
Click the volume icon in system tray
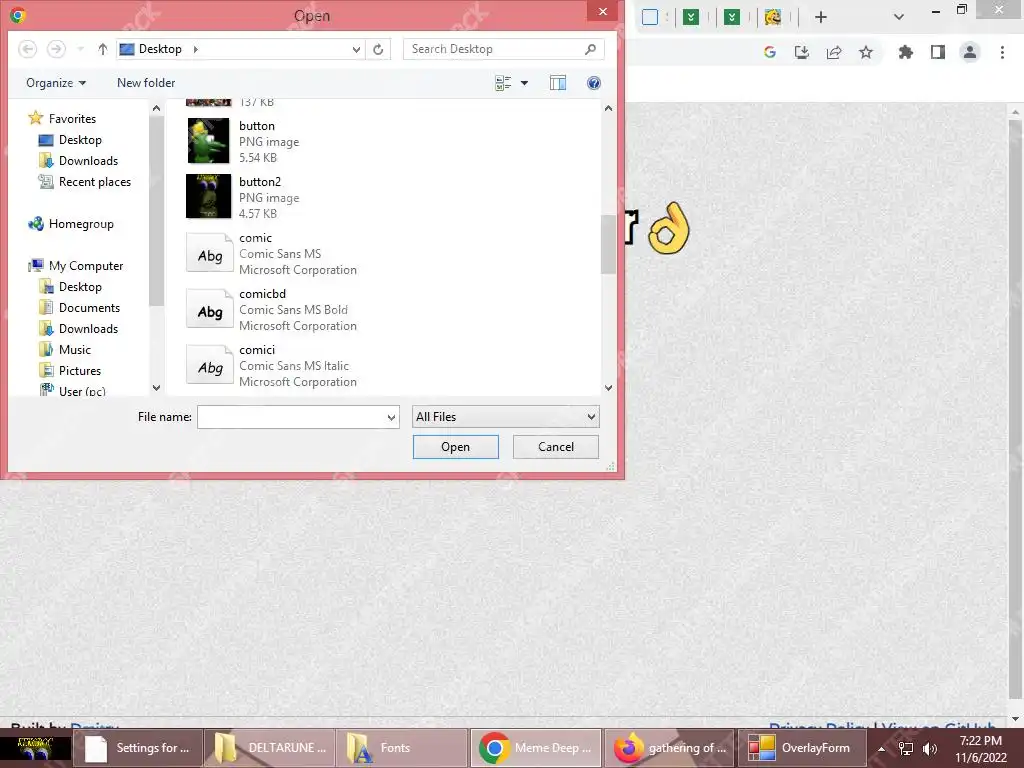[929, 749]
